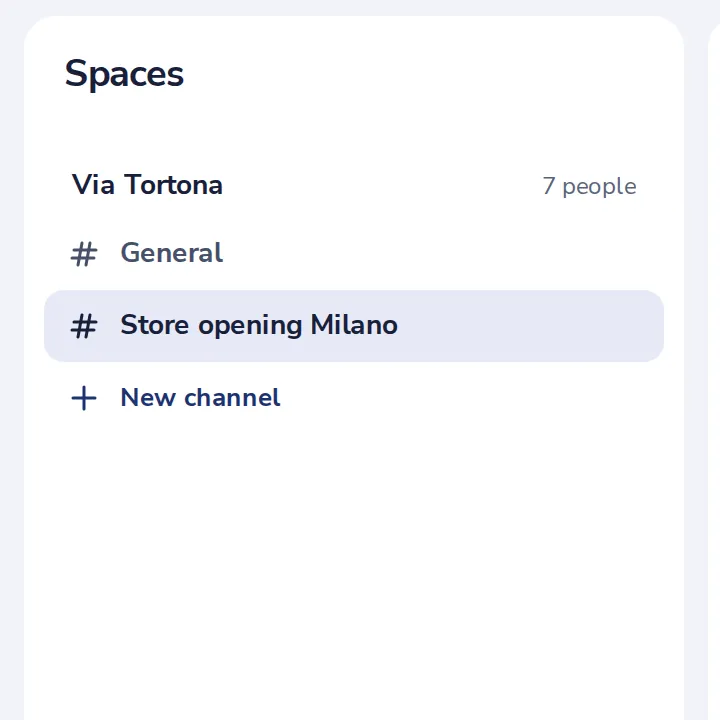Create a New channel
The width and height of the screenshot is (720, 720).
pyautogui.click(x=354, y=398)
